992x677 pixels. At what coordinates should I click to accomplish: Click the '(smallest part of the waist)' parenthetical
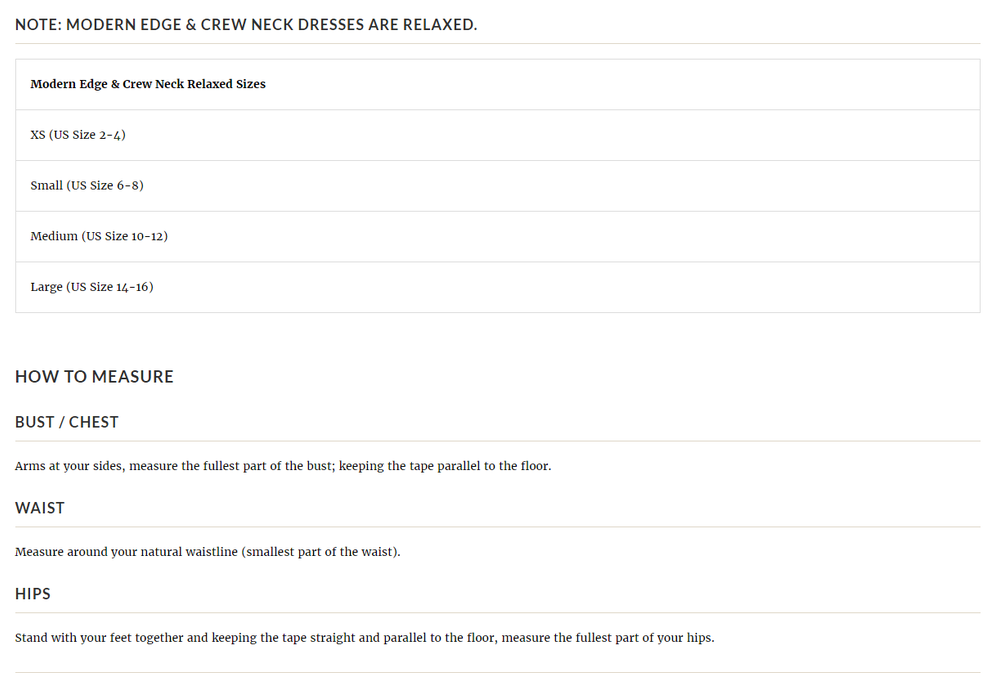click(320, 552)
